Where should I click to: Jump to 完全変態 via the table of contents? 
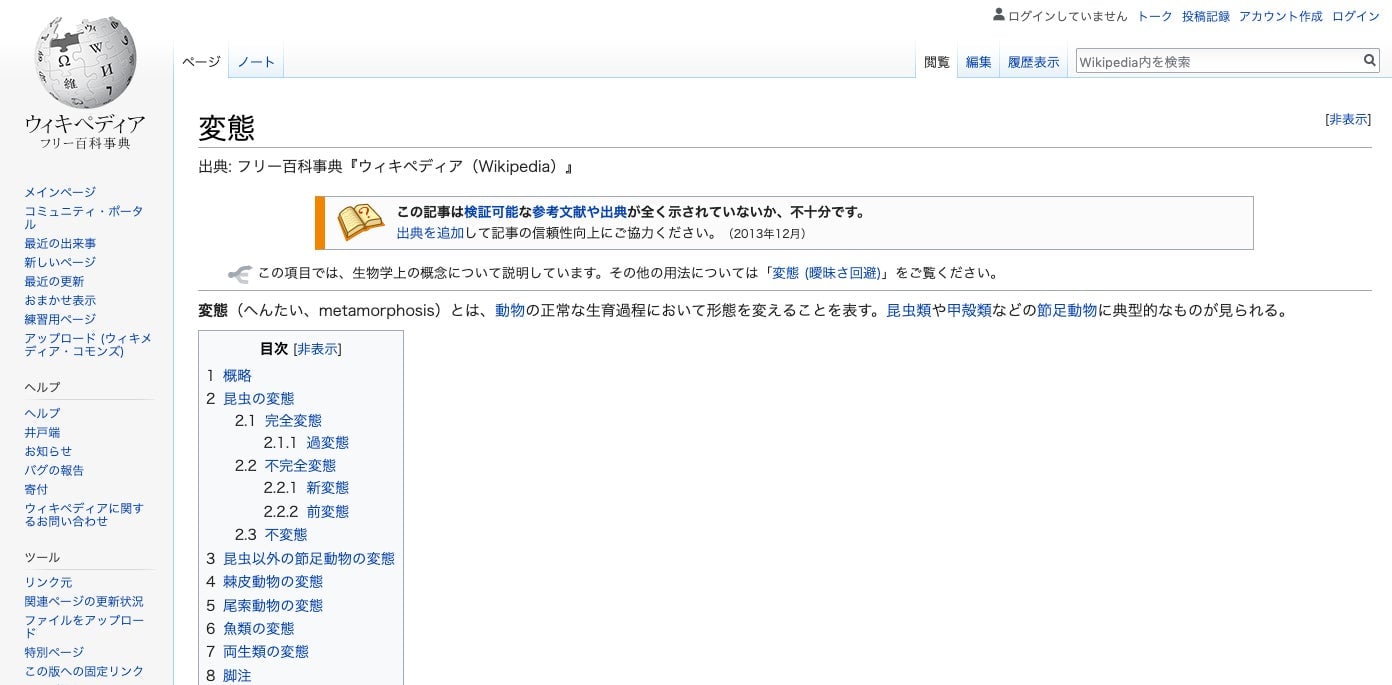[293, 420]
